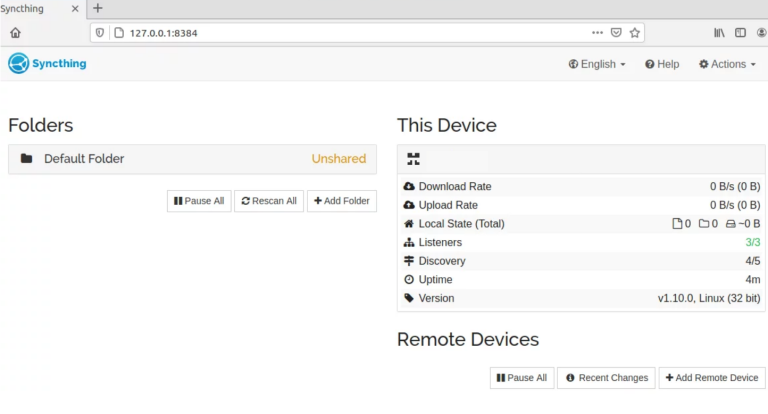The height and width of the screenshot is (414, 768).
Task: Open the Firefox library icon
Action: (719, 33)
